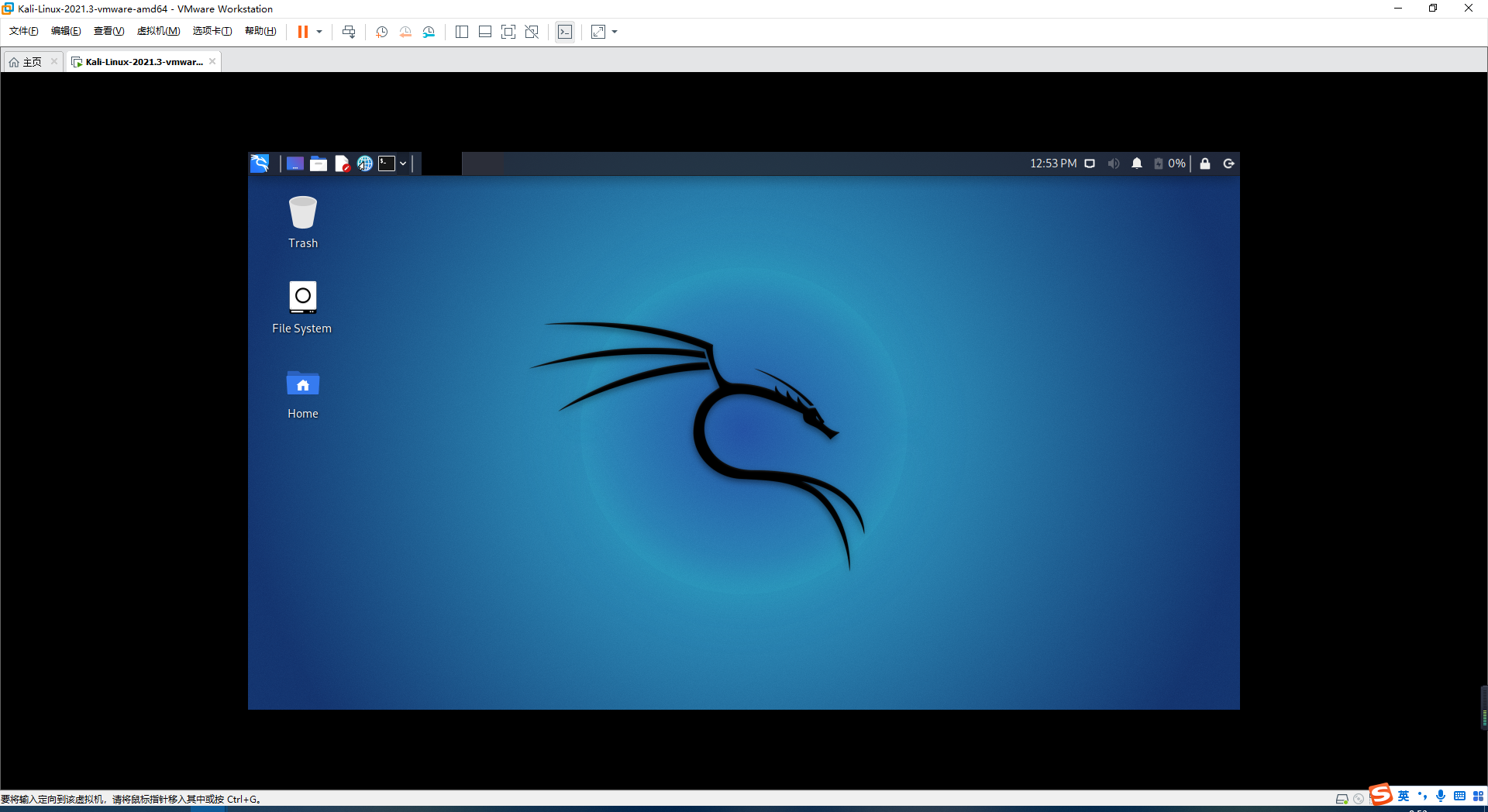Toggle the tab thumbnail bar
Viewport: 1488px width, 812px height.
tap(485, 32)
